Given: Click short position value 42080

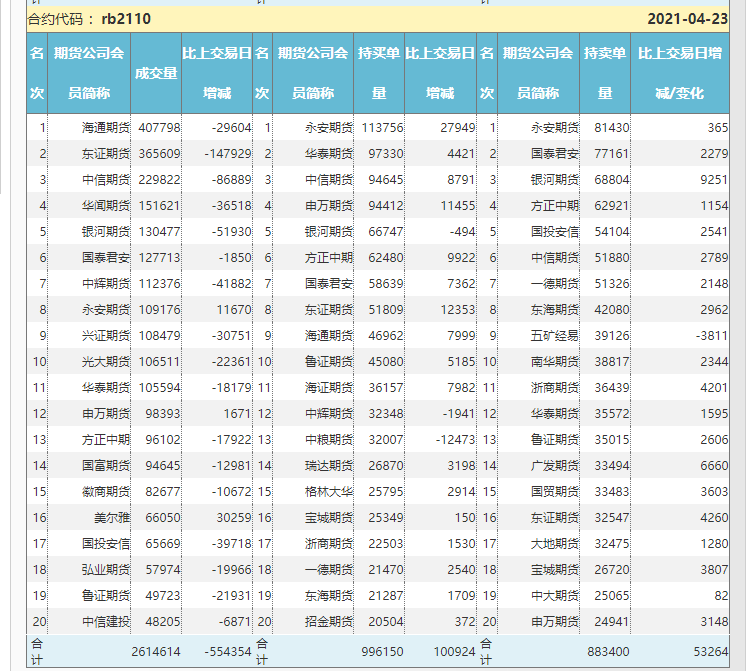Looking at the screenshot, I should click(612, 310).
